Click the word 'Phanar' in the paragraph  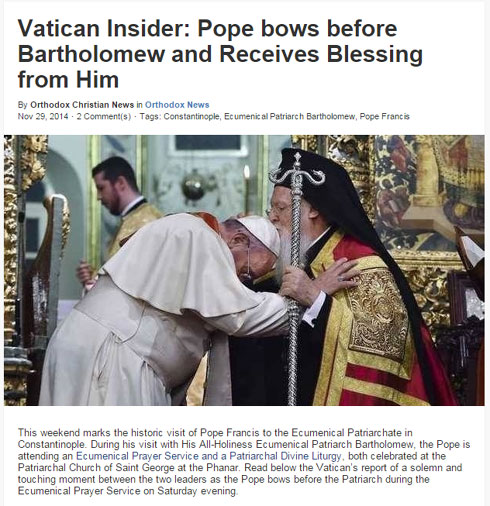[x=222, y=467]
